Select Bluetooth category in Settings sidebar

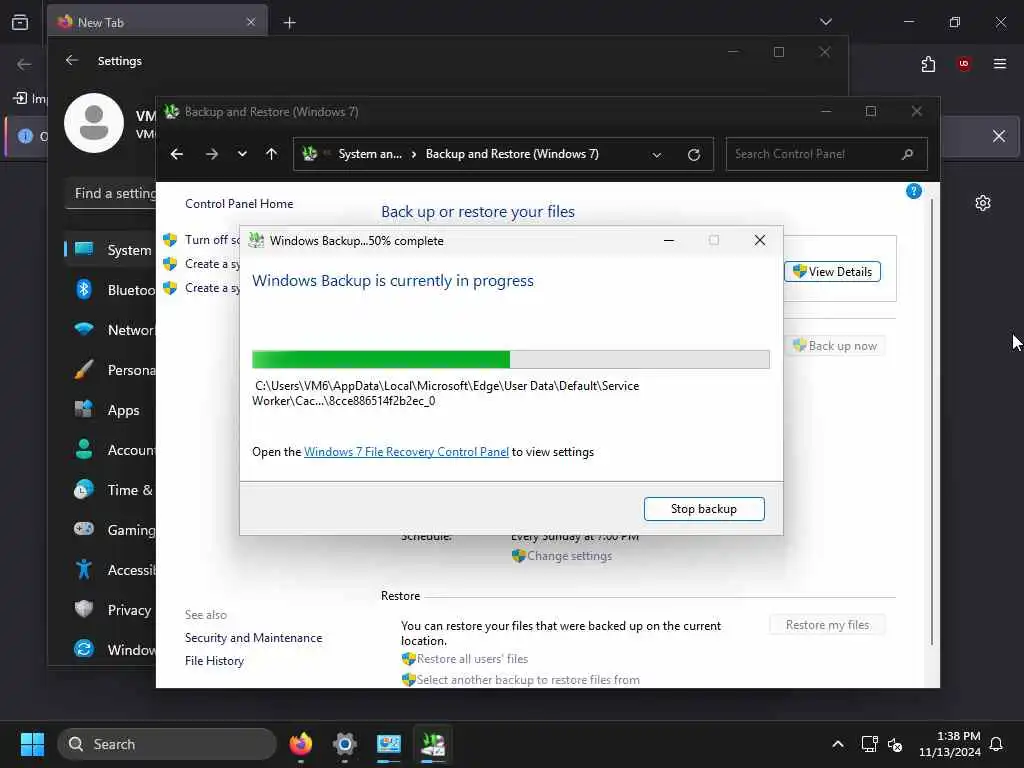click(x=111, y=290)
